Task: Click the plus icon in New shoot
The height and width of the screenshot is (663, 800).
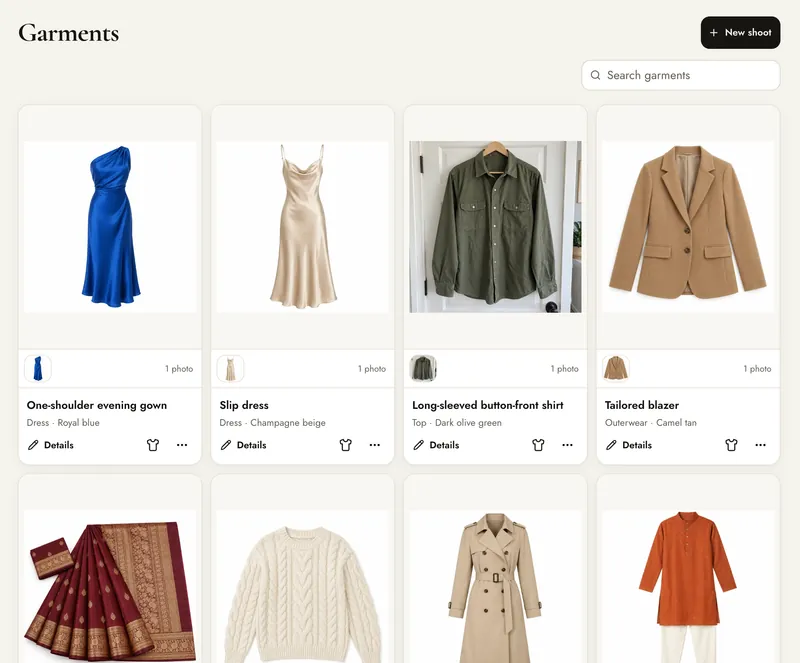Action: (x=714, y=33)
